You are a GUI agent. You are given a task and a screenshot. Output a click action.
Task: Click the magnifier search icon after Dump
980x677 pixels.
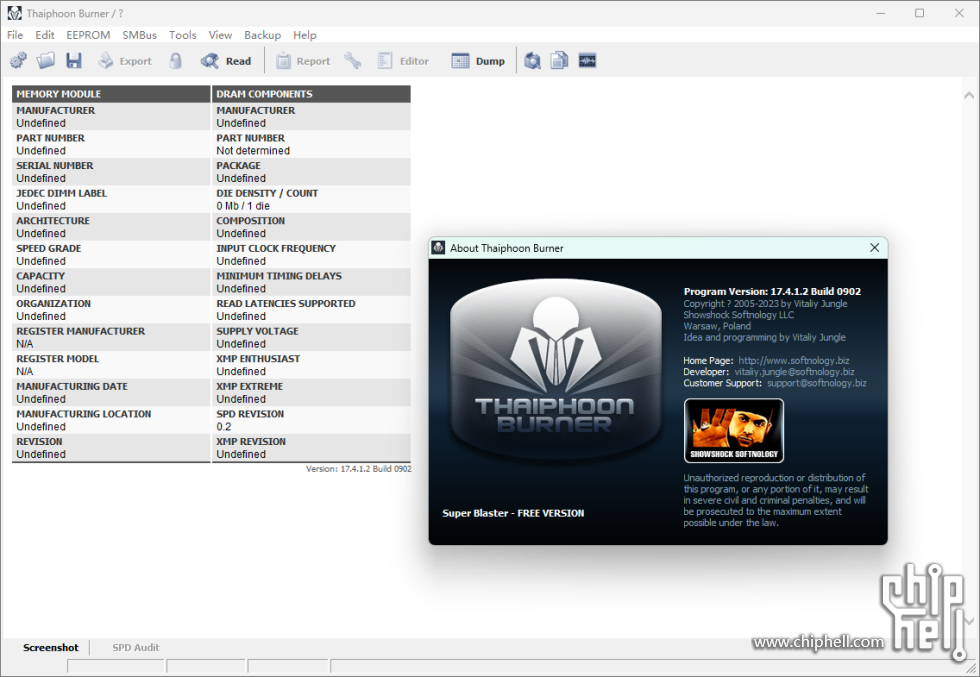[x=532, y=61]
